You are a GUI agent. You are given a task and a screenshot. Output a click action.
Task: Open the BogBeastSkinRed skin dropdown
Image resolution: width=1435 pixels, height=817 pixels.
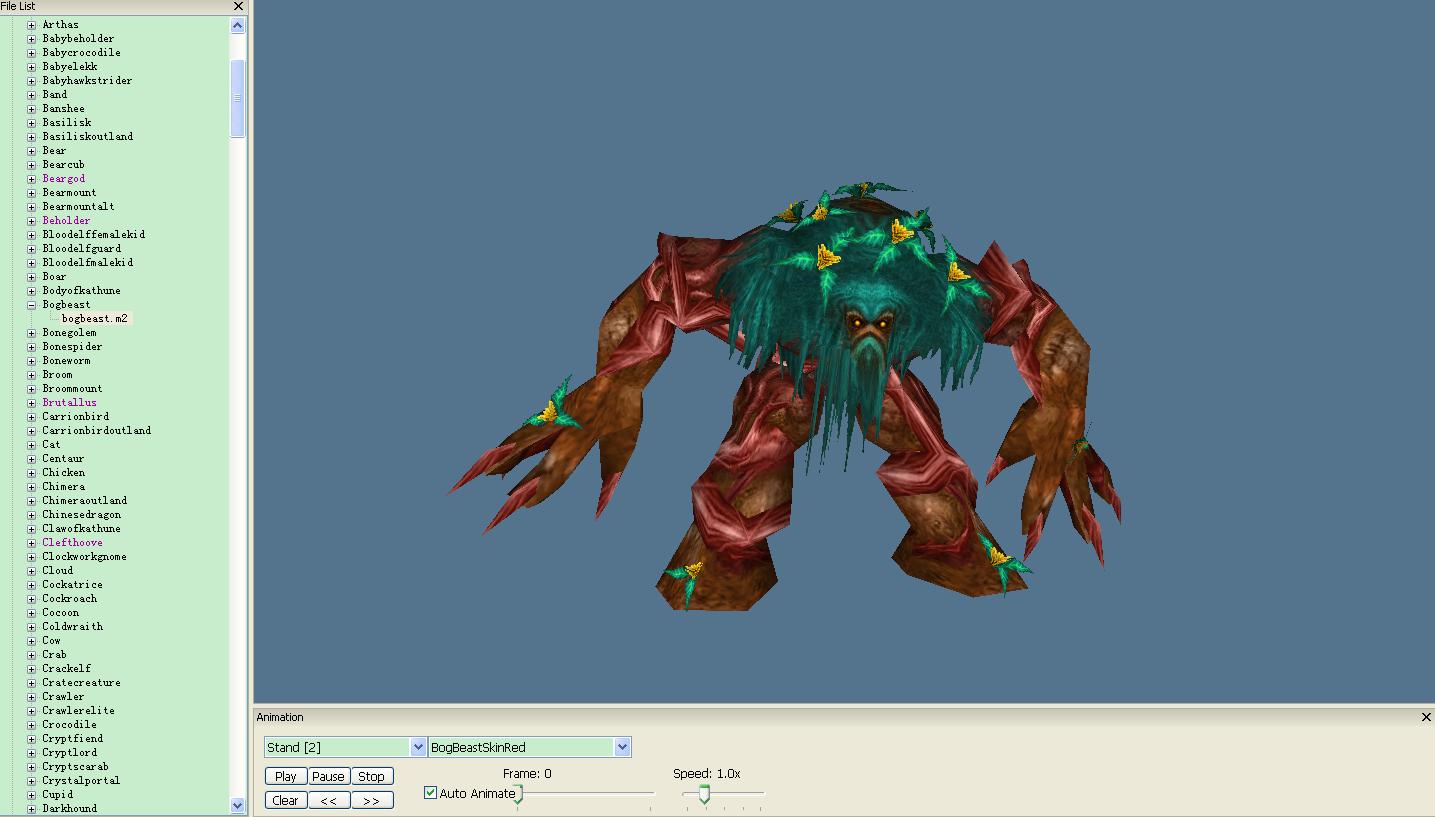tap(622, 747)
